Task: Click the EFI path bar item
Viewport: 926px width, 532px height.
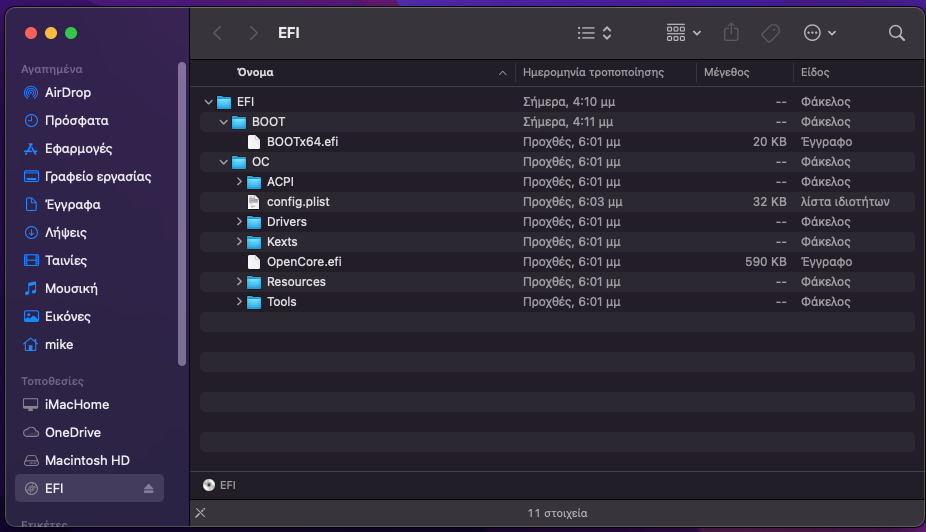Action: click(219, 485)
